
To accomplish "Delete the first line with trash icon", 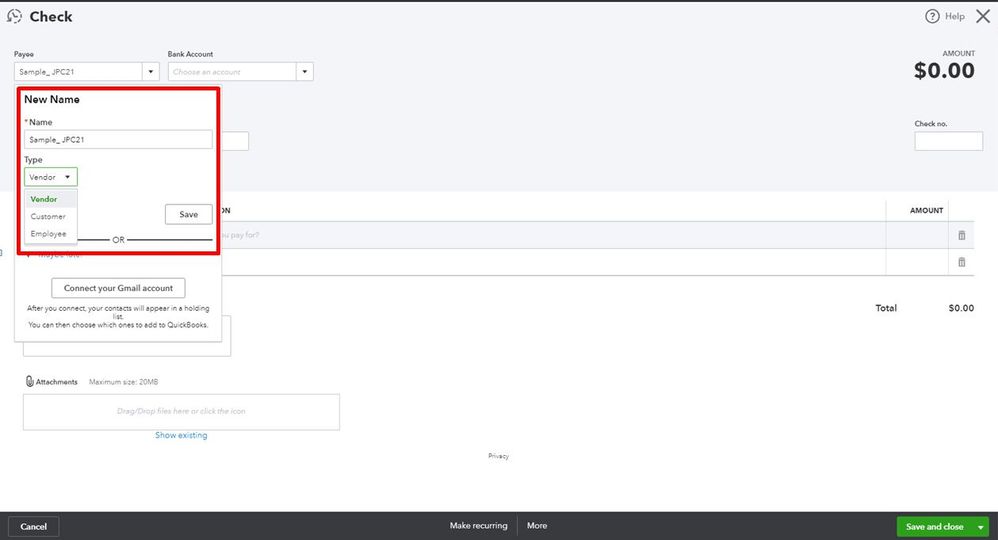I will coord(962,235).
